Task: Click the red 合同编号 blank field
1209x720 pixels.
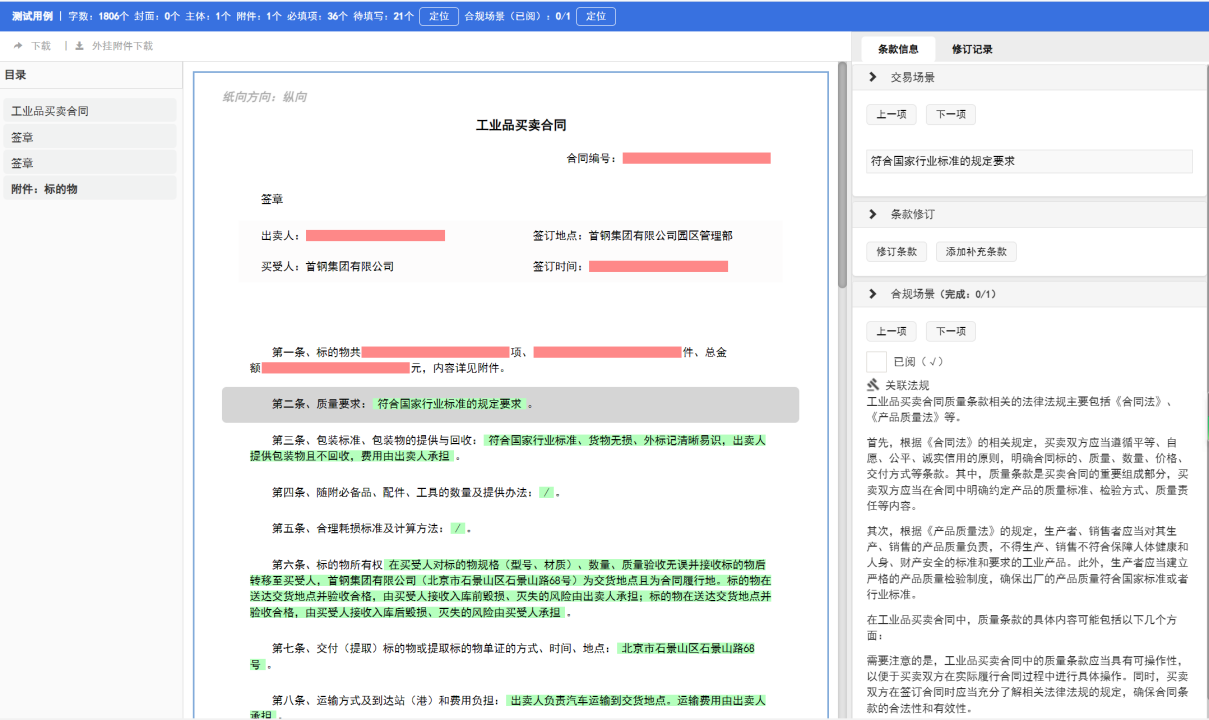Action: coord(696,158)
